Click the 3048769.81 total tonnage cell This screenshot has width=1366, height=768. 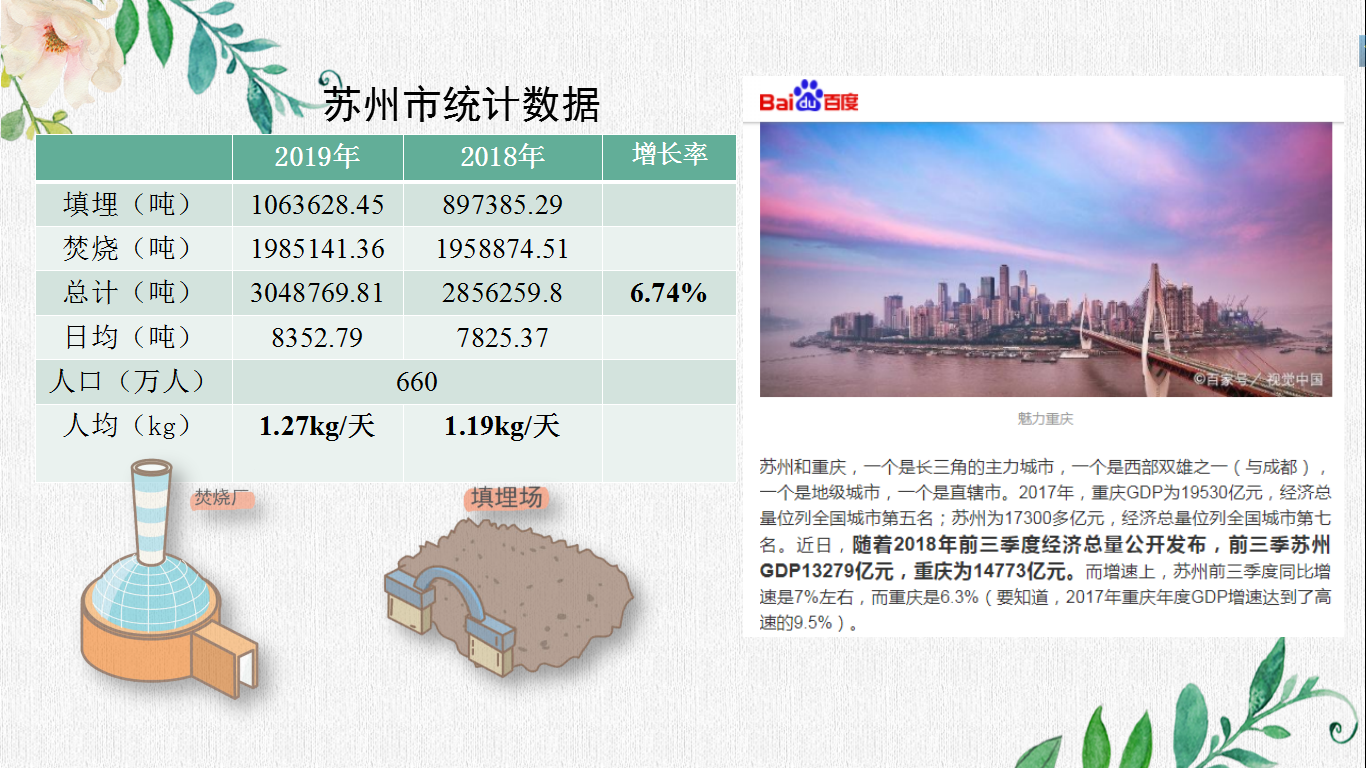(x=317, y=293)
